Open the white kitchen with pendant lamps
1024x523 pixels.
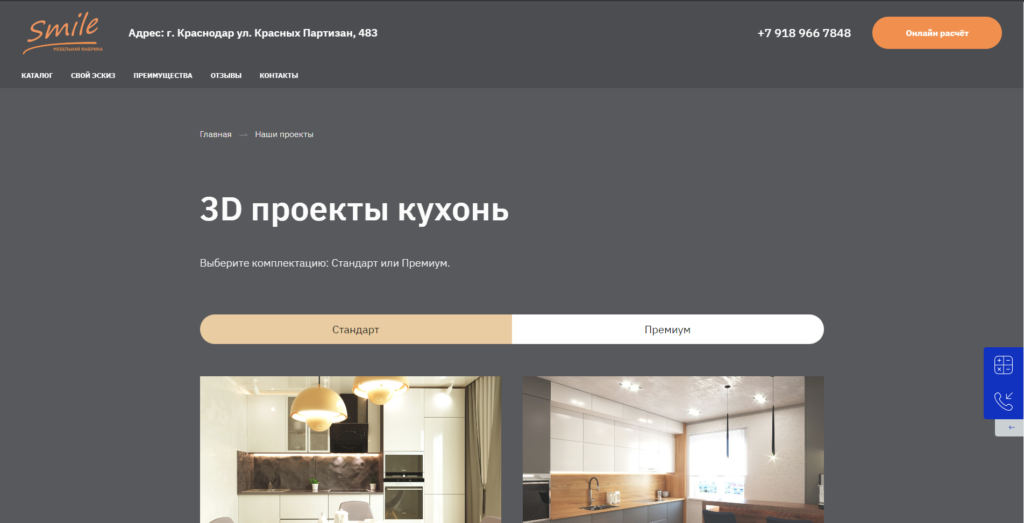(x=350, y=449)
